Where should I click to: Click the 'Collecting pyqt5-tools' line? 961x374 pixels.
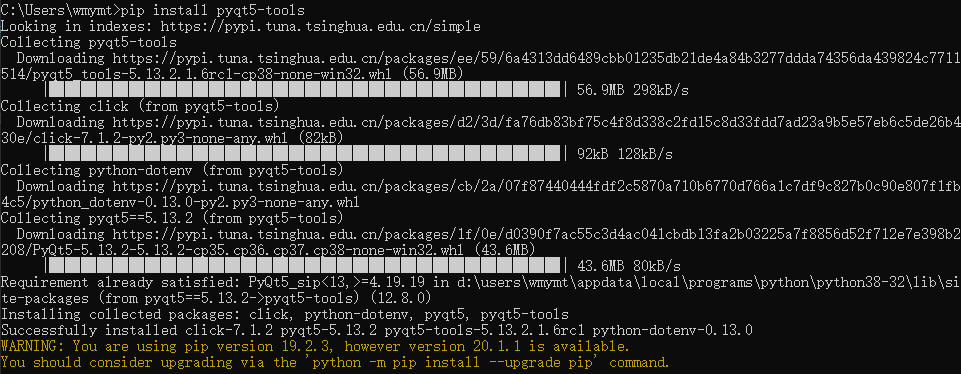pos(88,42)
